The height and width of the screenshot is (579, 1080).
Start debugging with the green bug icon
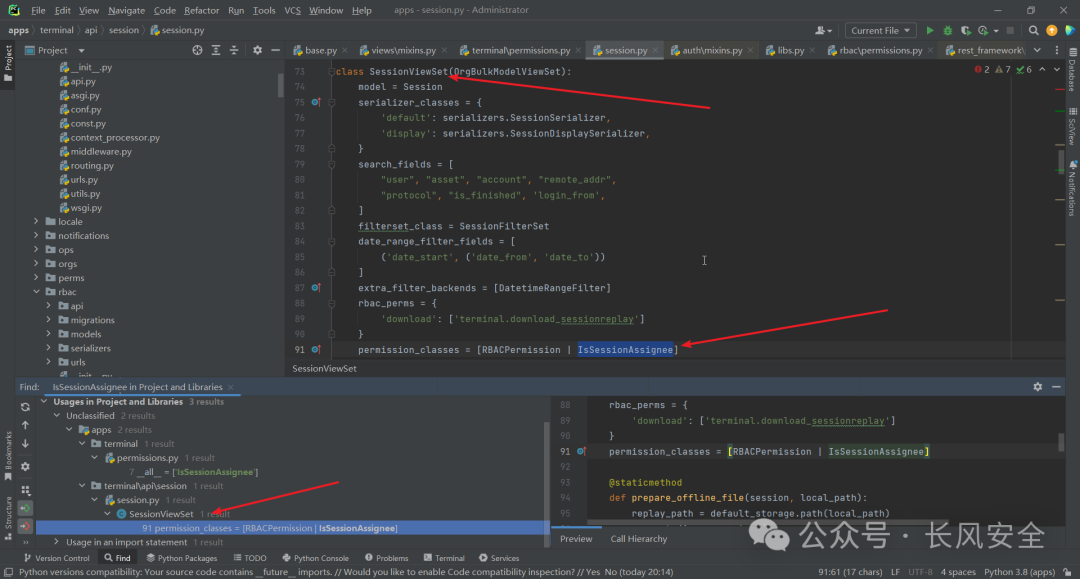pyautogui.click(x=948, y=30)
